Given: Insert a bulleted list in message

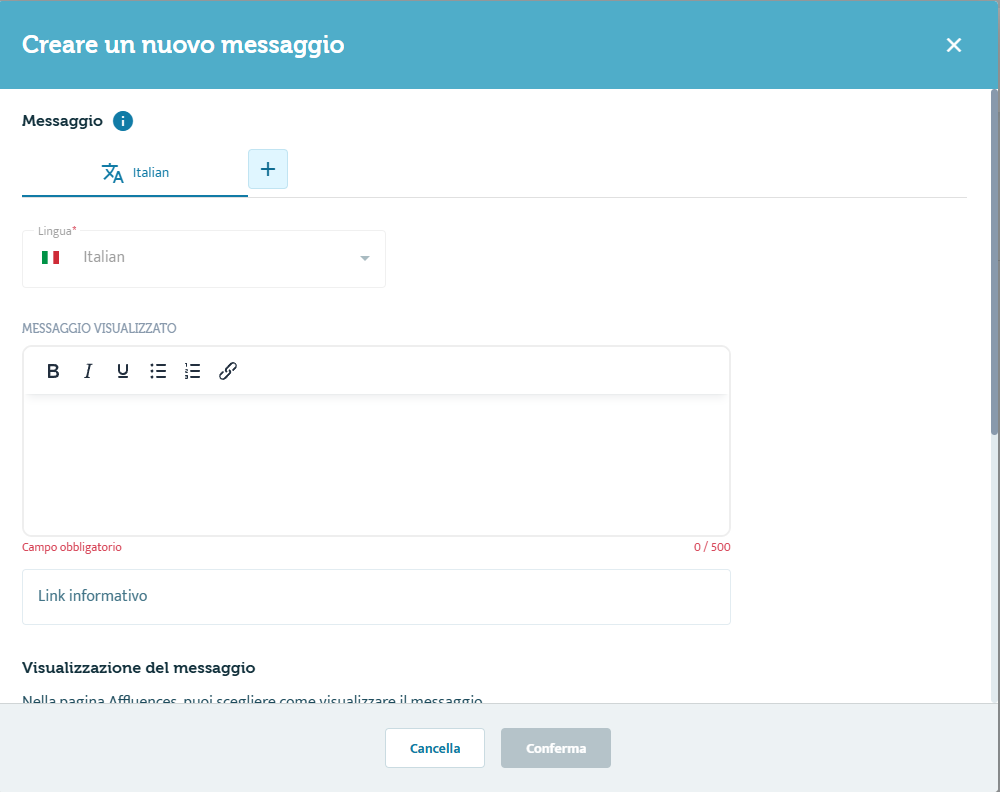Looking at the screenshot, I should pos(158,371).
